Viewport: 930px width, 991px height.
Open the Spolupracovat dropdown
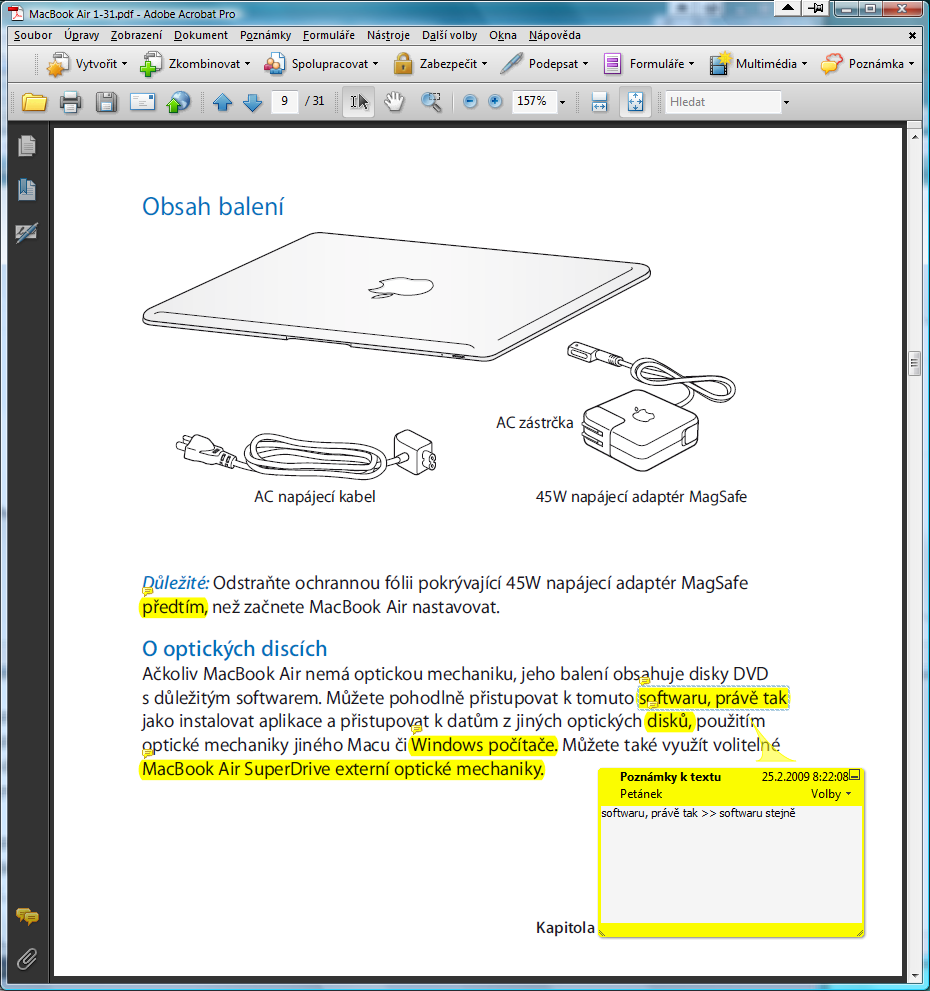point(321,64)
